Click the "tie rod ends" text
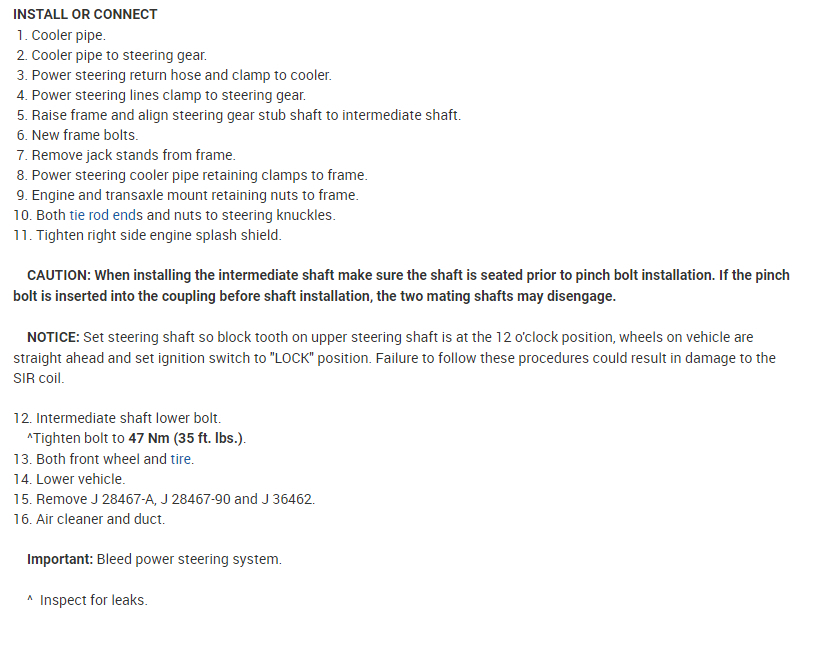Image resolution: width=818 pixels, height=653 pixels. click(106, 215)
